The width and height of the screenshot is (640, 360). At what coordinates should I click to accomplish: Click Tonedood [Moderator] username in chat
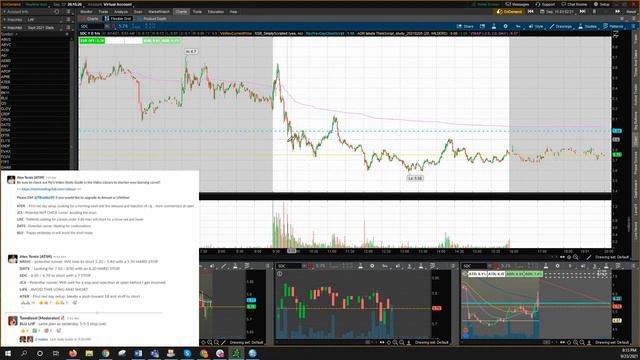pyautogui.click(x=40, y=318)
